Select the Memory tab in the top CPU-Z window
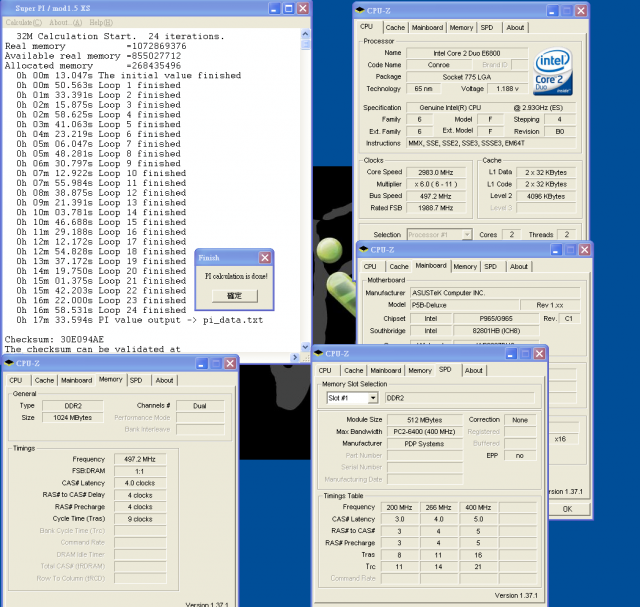Viewport: 640px width, 607px height. [461, 27]
